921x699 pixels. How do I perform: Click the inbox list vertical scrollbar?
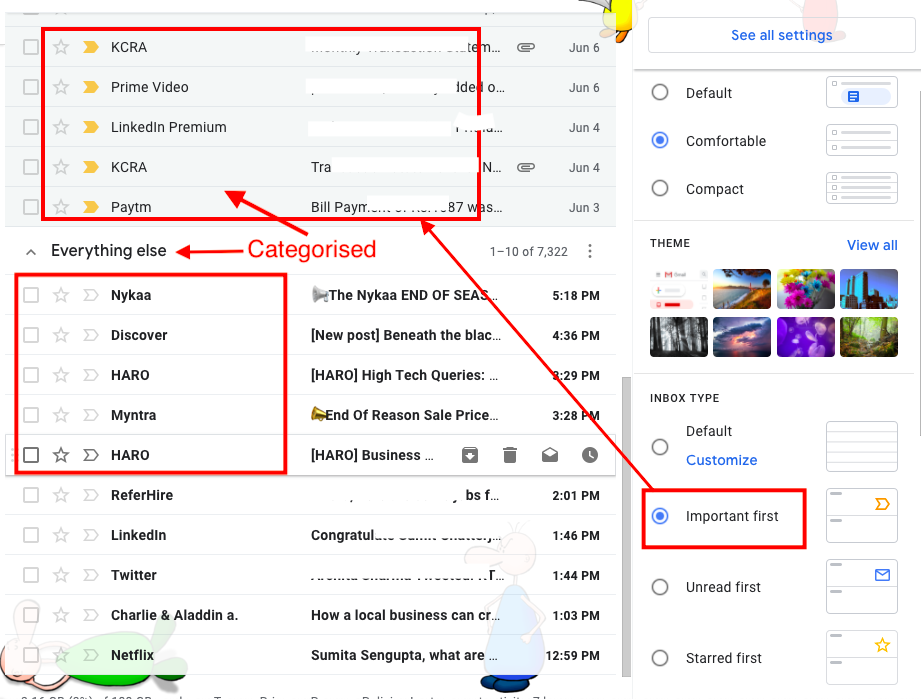(x=626, y=526)
